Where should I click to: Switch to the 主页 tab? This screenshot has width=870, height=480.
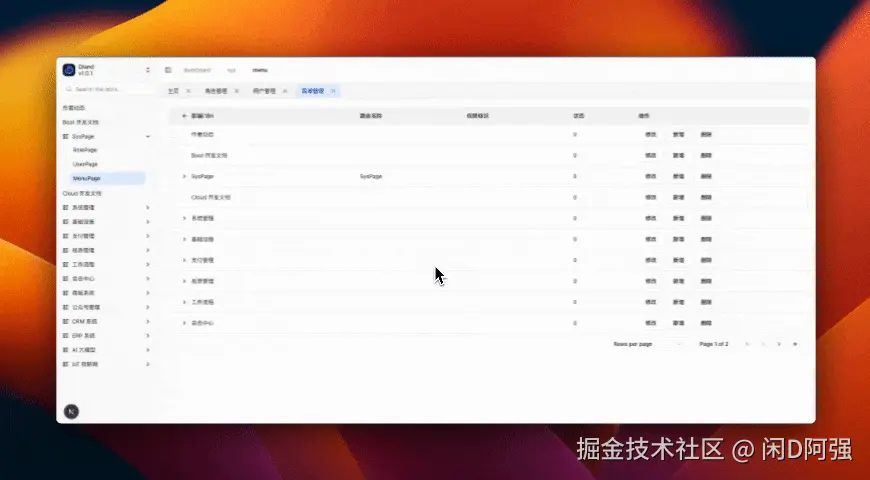click(174, 91)
